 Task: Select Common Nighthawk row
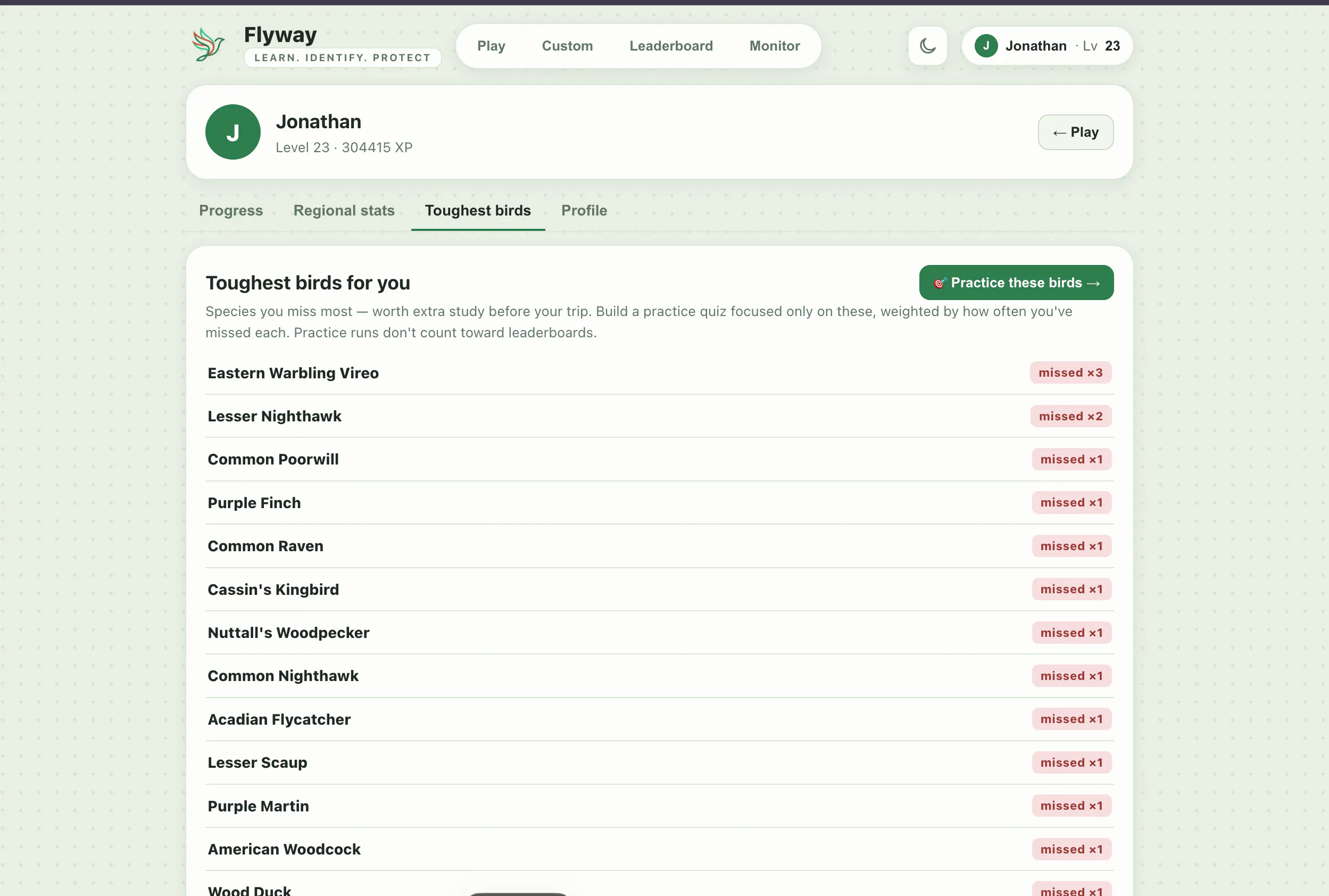(659, 675)
